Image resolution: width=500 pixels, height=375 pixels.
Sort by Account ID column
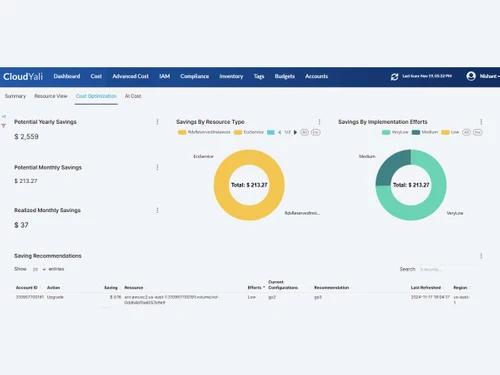[27, 288]
